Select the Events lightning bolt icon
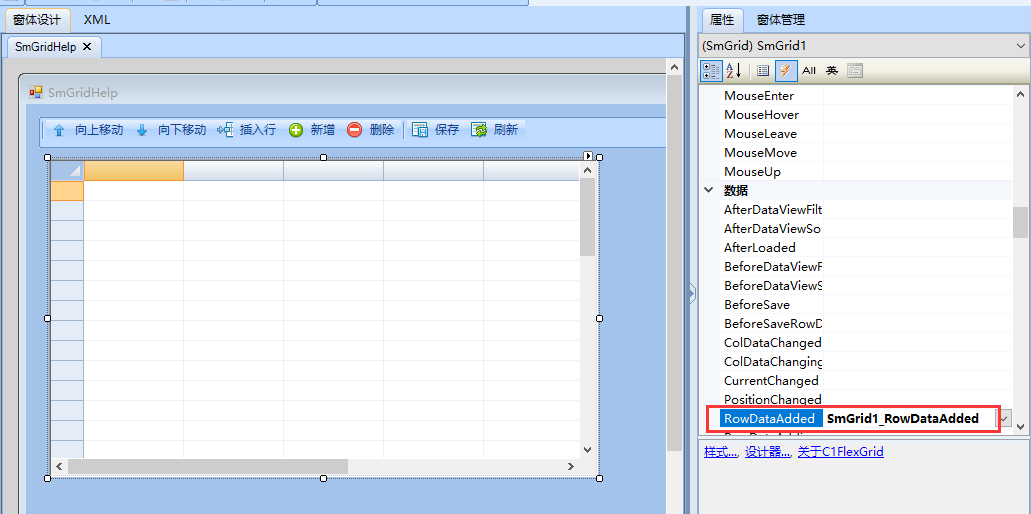The width and height of the screenshot is (1031, 514). coord(786,70)
